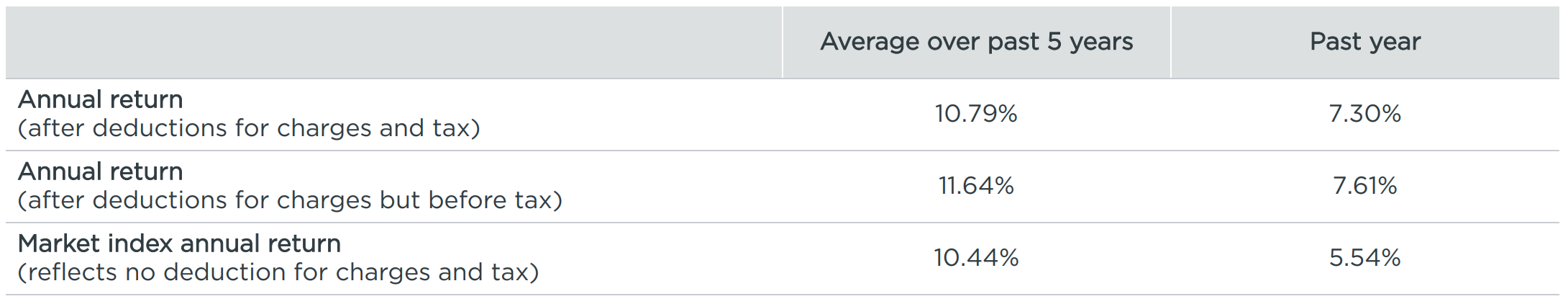Click the word "years" in the average header

pyautogui.click(x=1100, y=42)
